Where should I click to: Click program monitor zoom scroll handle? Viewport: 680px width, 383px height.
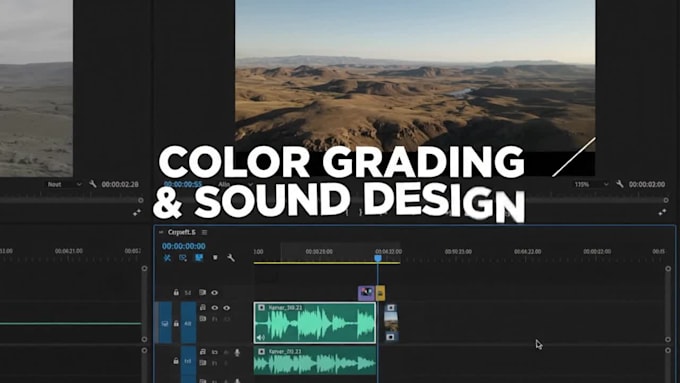[x=666, y=200]
